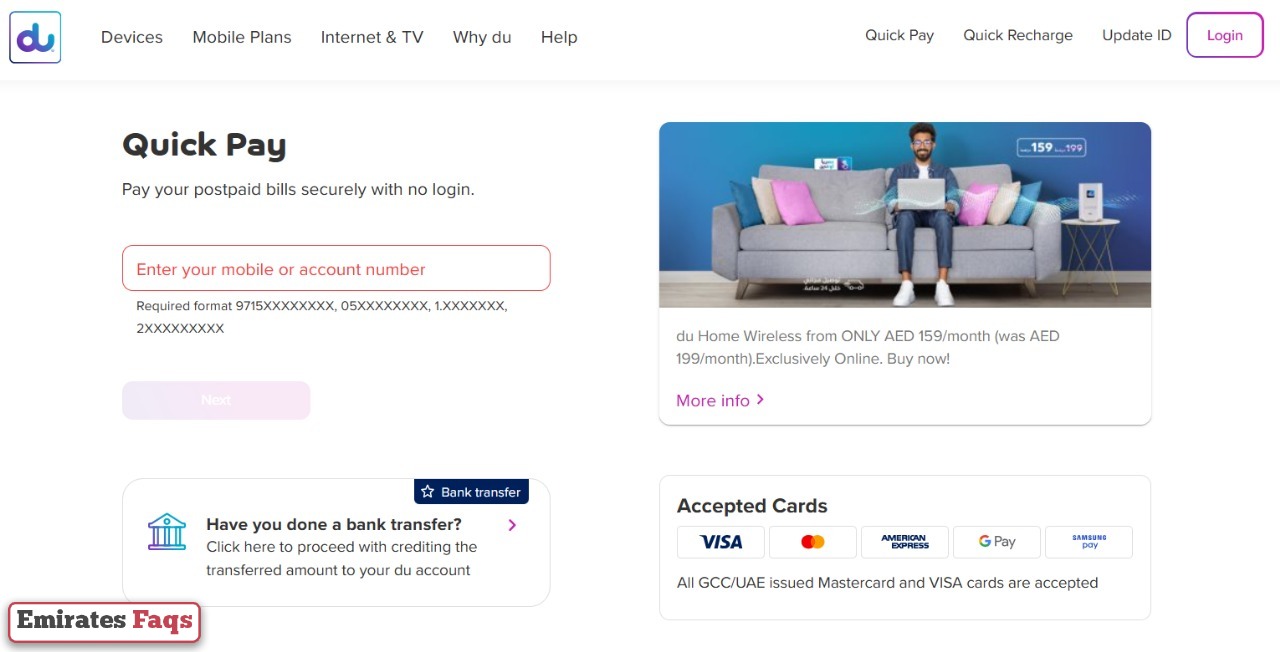The height and width of the screenshot is (652, 1280).
Task: Click the star in Bank transfer badge
Action: point(430,491)
